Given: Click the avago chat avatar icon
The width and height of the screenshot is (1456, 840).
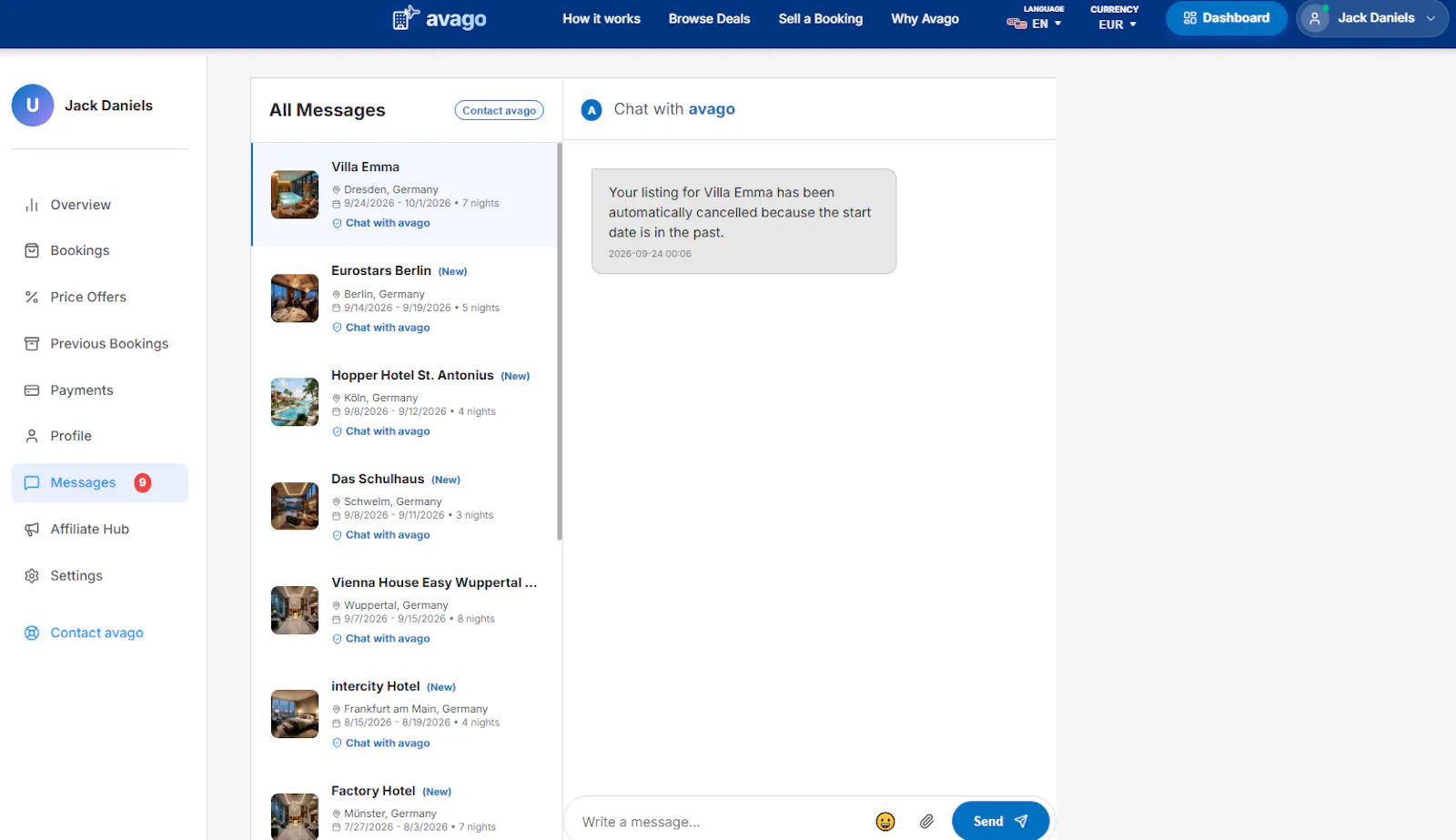Looking at the screenshot, I should pos(591,110).
